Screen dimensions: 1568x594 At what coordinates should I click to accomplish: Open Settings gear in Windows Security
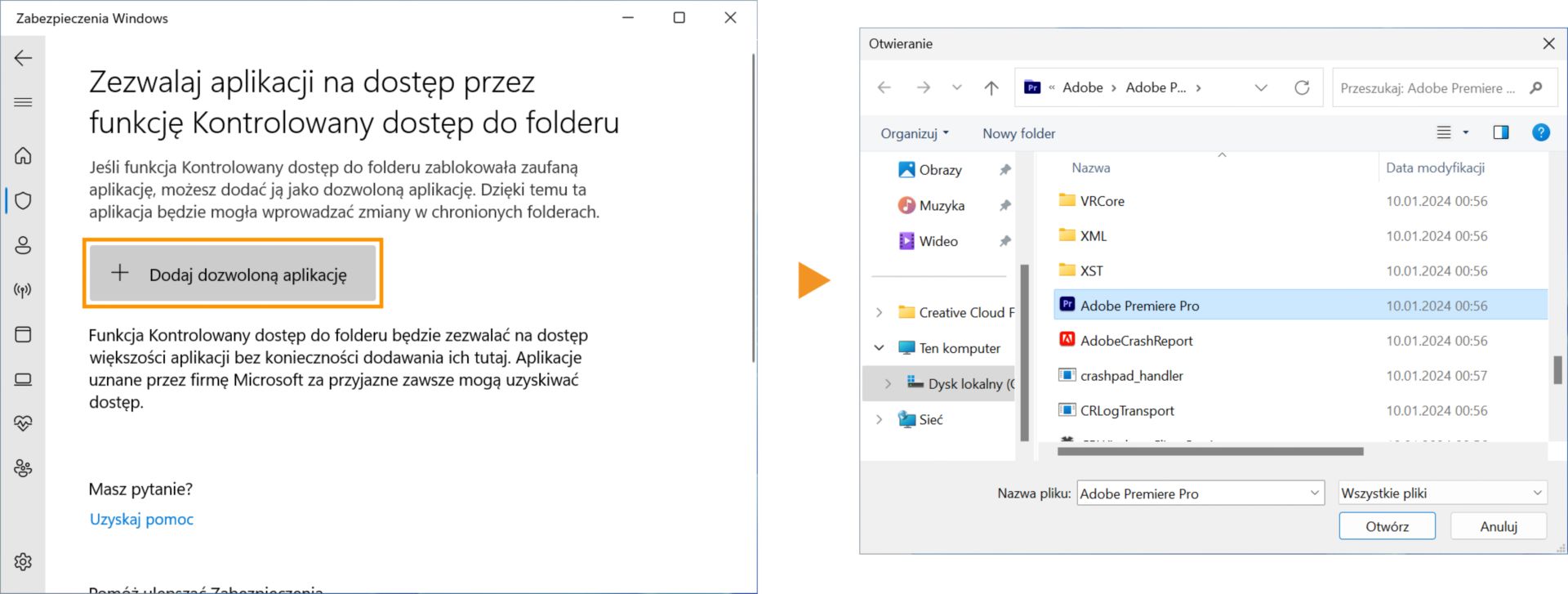(x=23, y=561)
